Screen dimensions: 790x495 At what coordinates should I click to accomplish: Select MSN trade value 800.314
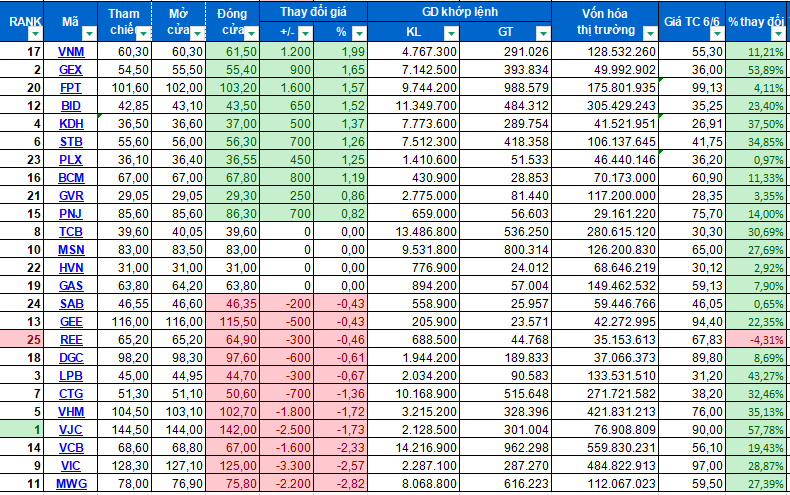coord(505,250)
